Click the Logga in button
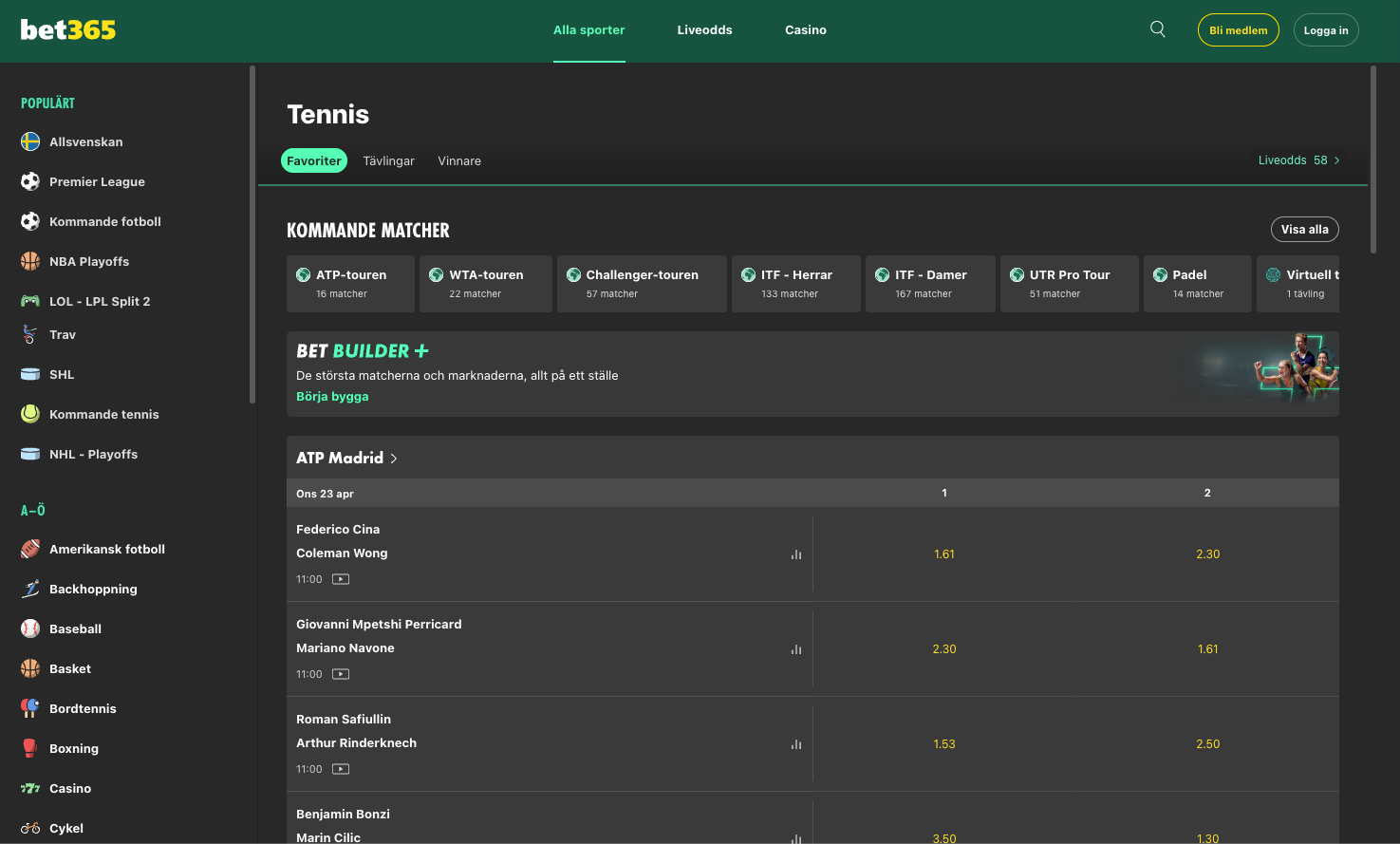 1326,30
